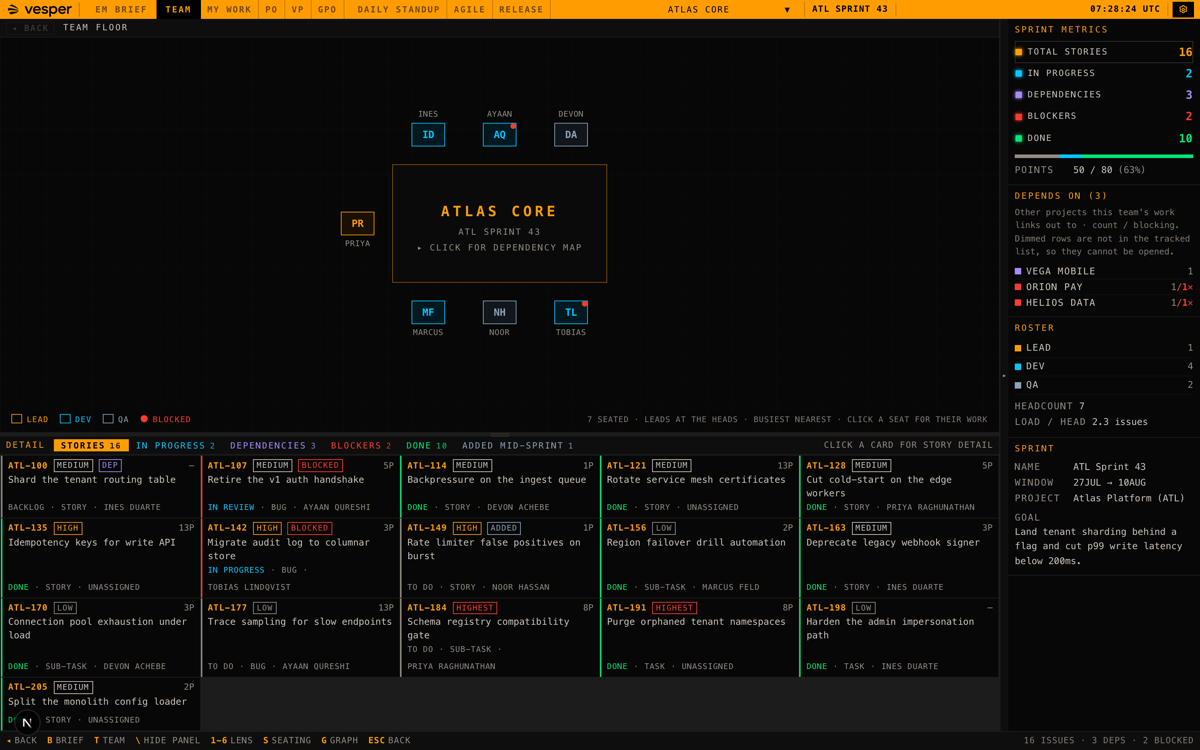Open story card ATL-198 Harden admin impersonation
1200x750 pixels.
tap(899, 637)
